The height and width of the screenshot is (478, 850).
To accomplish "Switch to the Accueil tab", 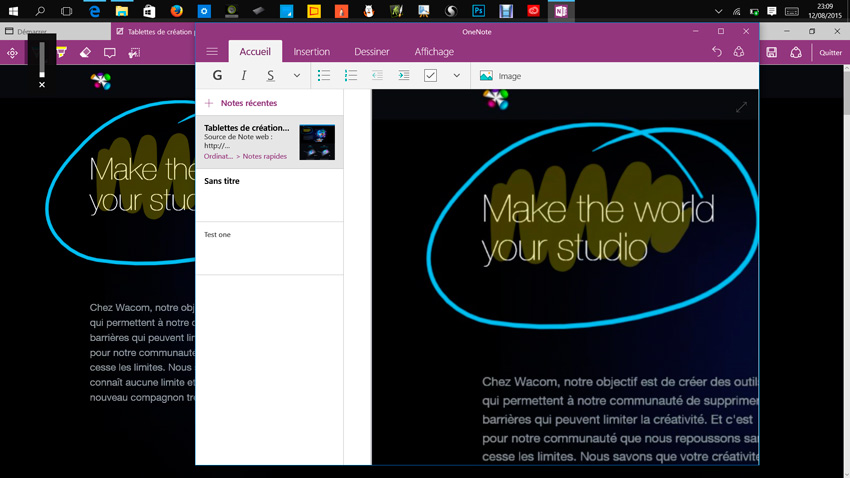I will tap(255, 51).
